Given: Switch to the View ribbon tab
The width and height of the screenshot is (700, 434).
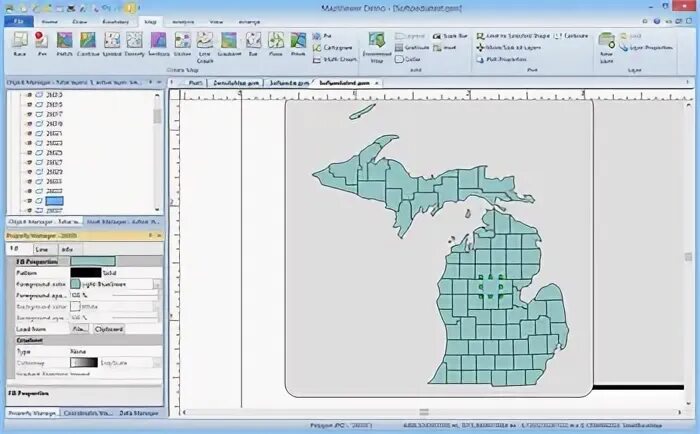Looking at the screenshot, I should tap(216, 21).
